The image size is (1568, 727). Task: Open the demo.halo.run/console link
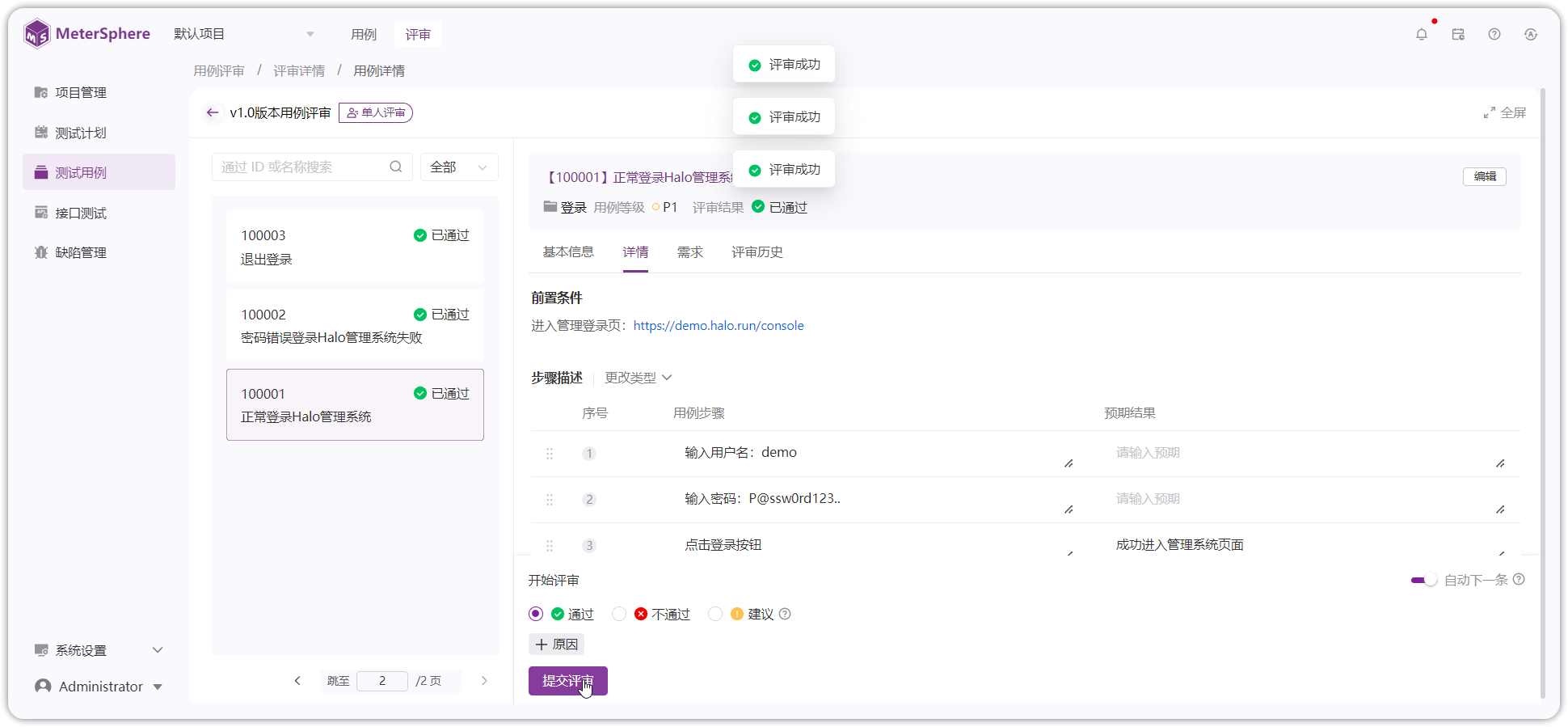coord(719,325)
